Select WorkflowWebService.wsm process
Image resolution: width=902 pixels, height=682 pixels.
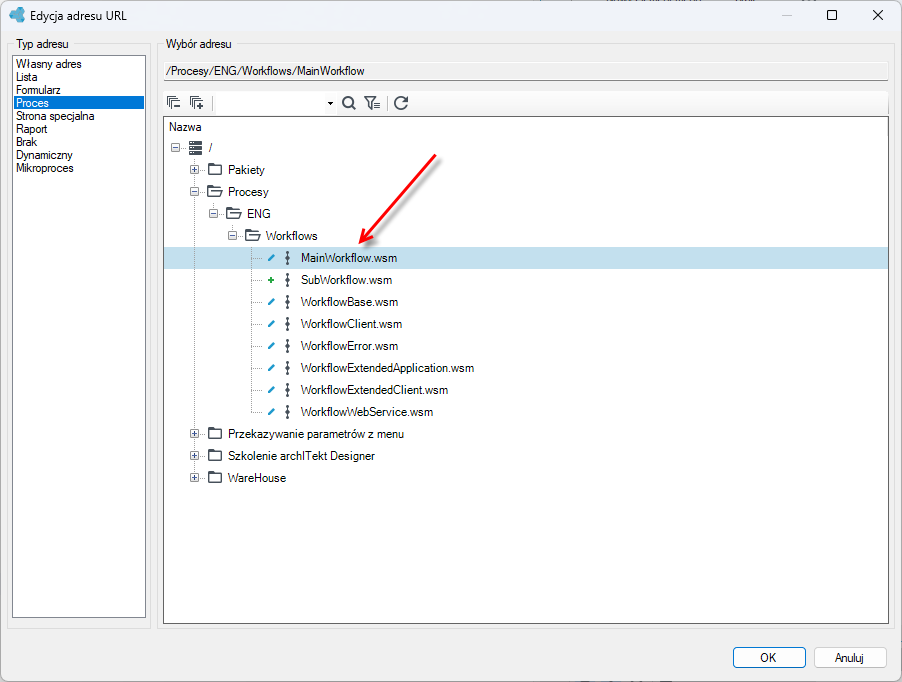pyautogui.click(x=366, y=412)
